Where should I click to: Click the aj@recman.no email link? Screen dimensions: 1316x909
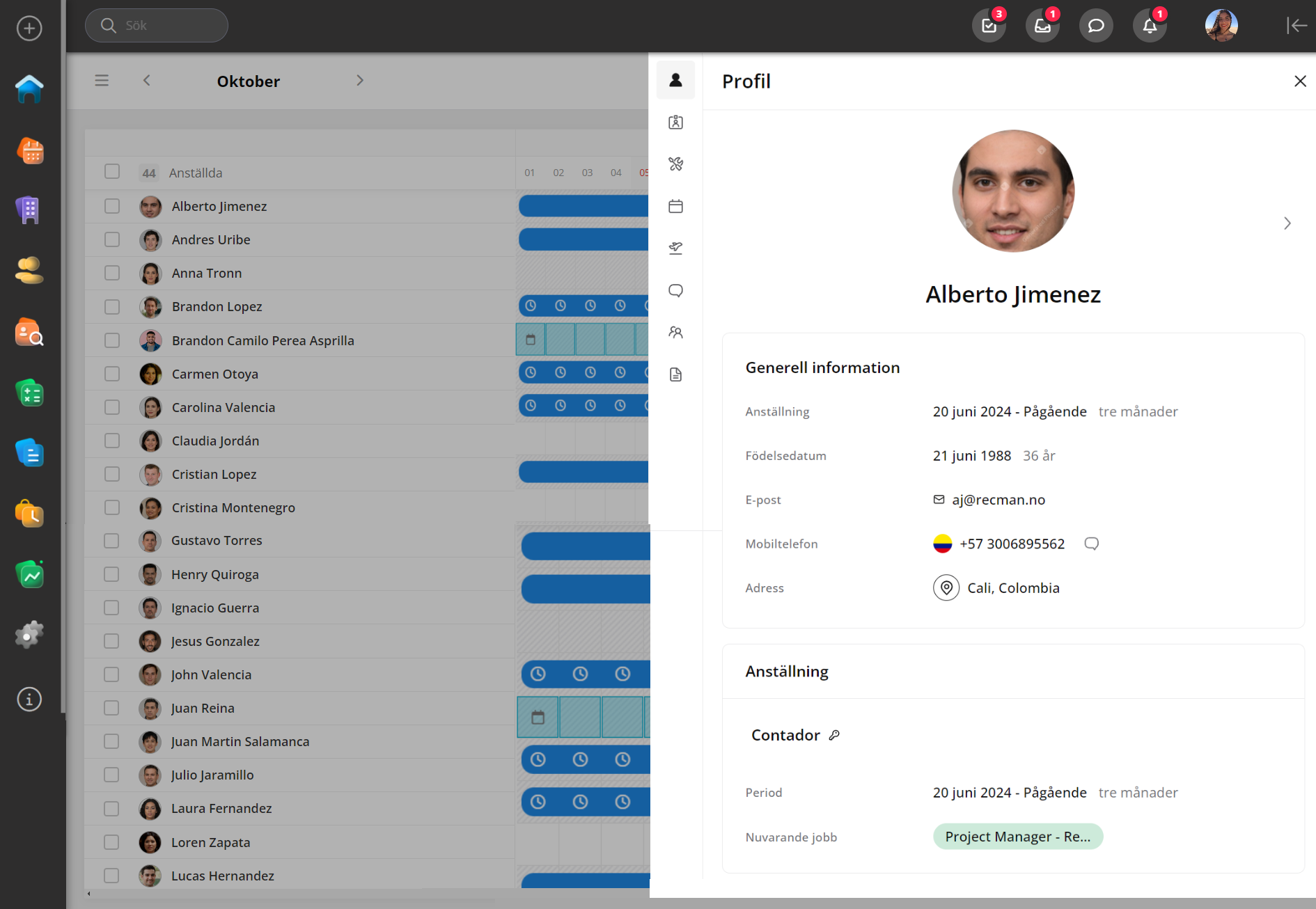pos(998,500)
